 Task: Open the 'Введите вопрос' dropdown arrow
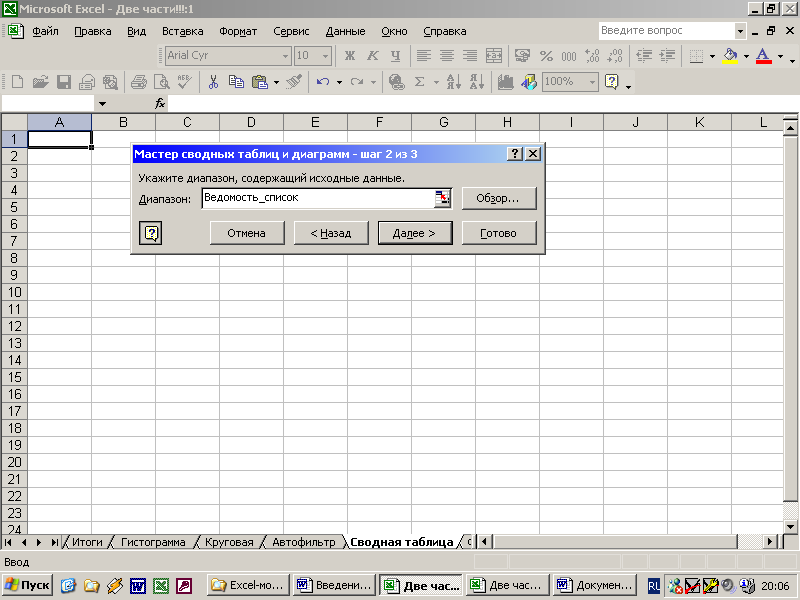click(x=740, y=31)
